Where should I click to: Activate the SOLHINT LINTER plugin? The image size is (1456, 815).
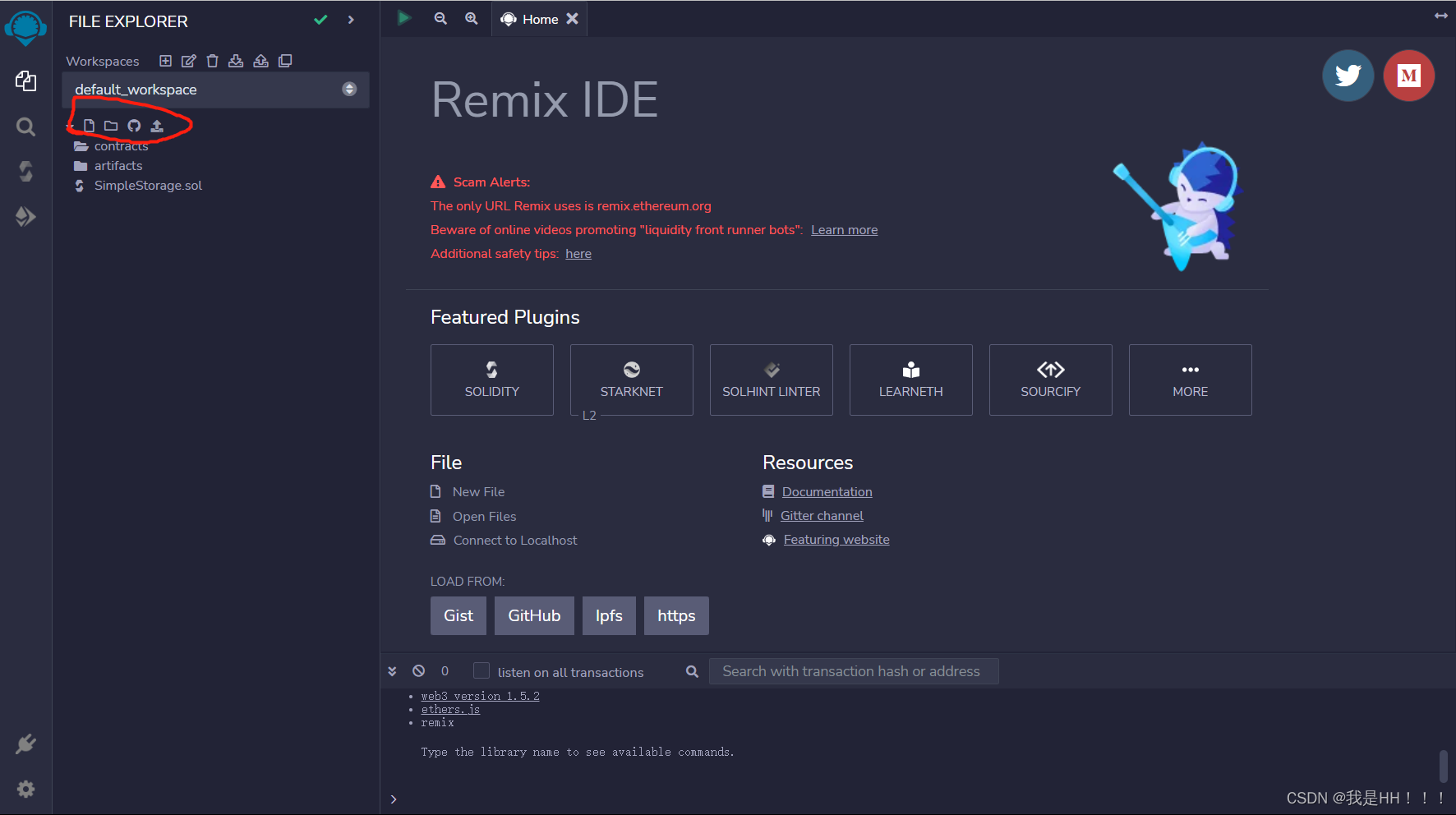coord(772,380)
